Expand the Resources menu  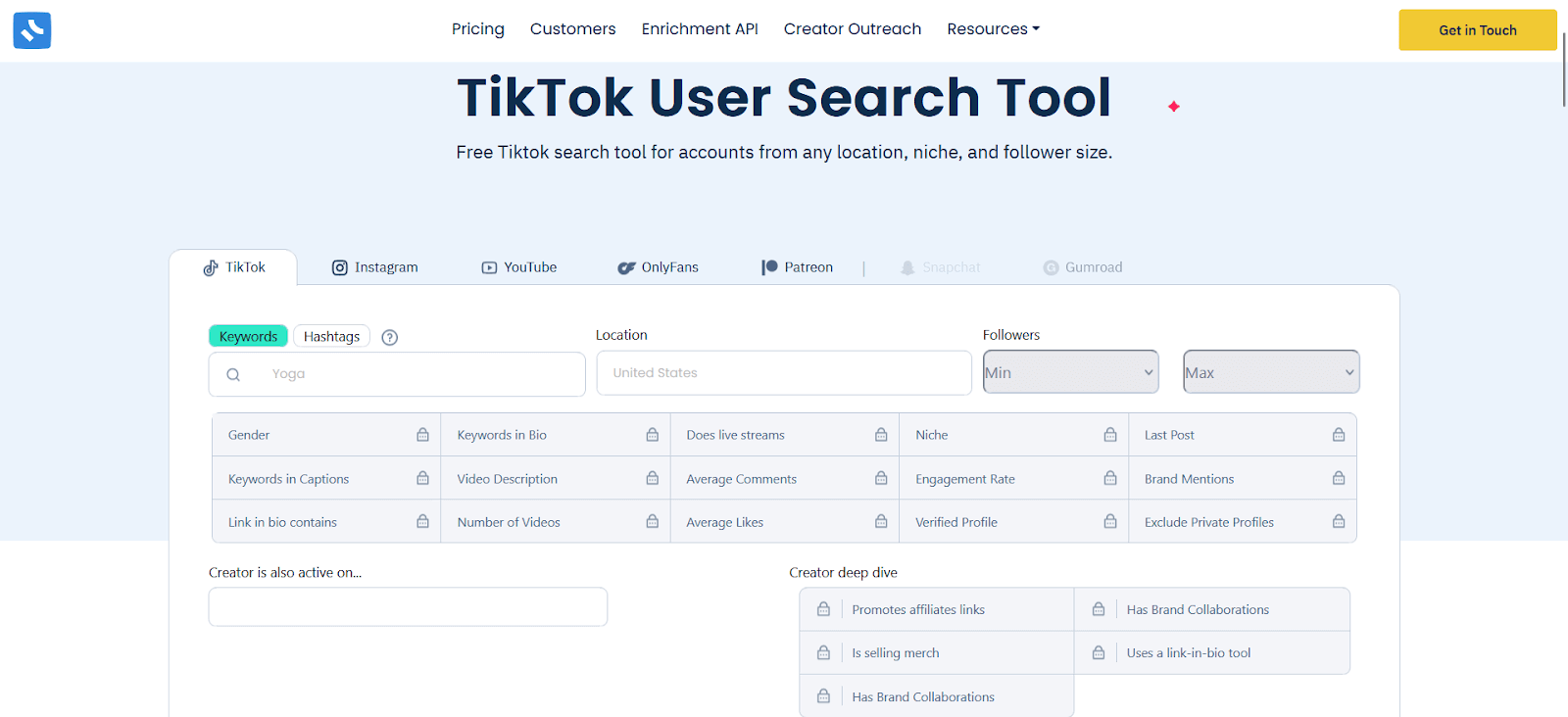(993, 29)
